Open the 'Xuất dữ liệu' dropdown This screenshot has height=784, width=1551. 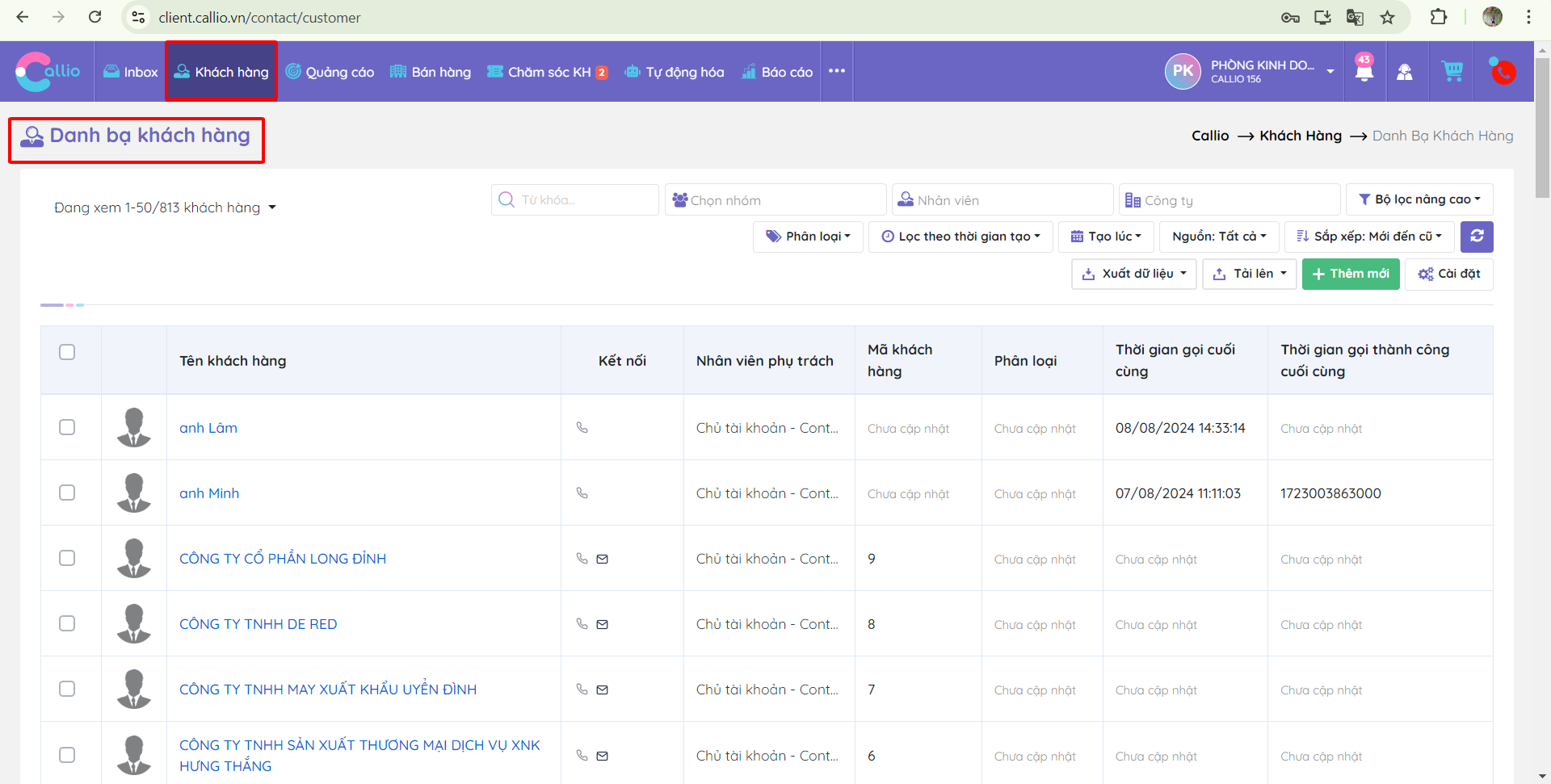1134,274
